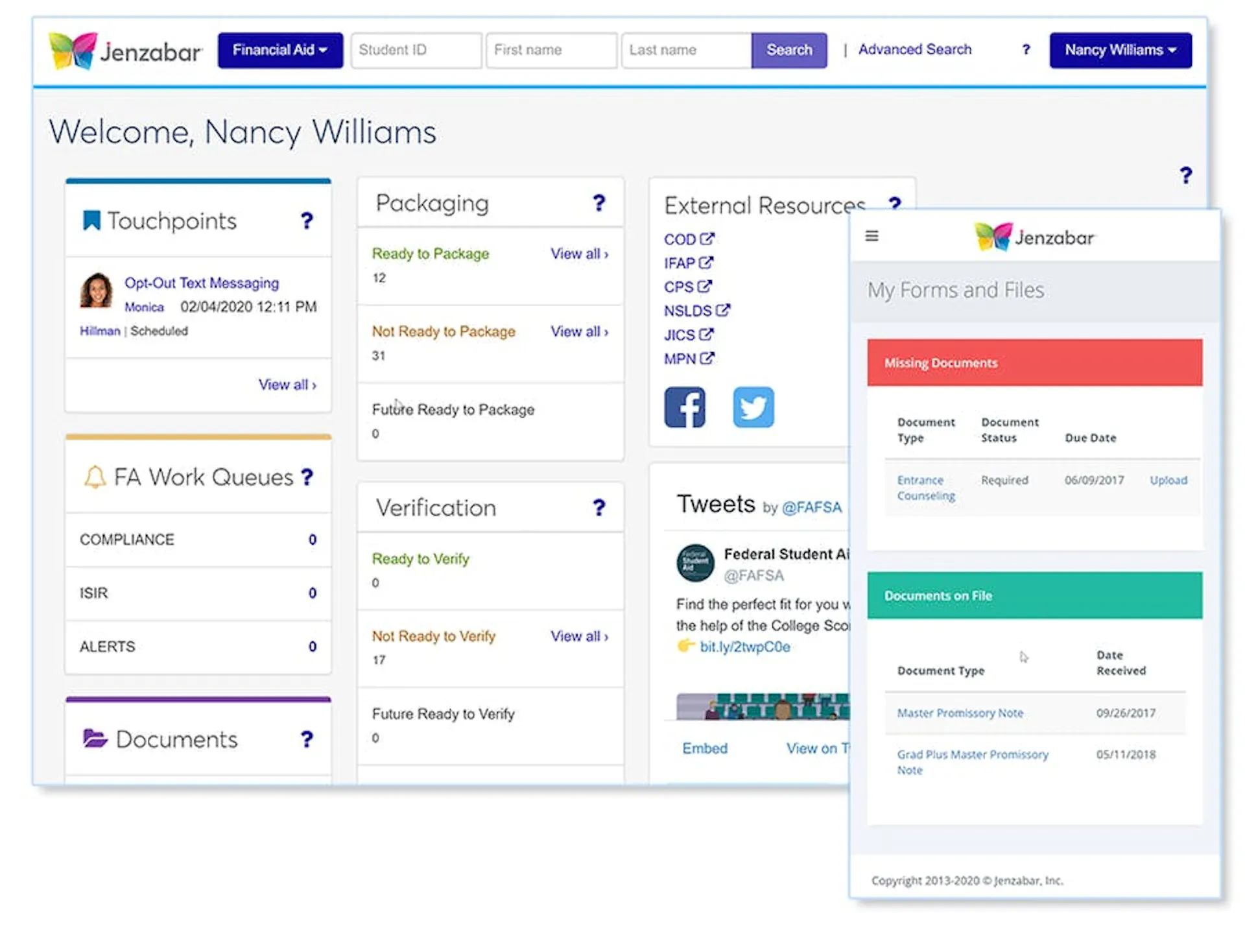Open the ISIR work queue
Image resolution: width=1245 pixels, height=952 pixels.
pos(198,593)
